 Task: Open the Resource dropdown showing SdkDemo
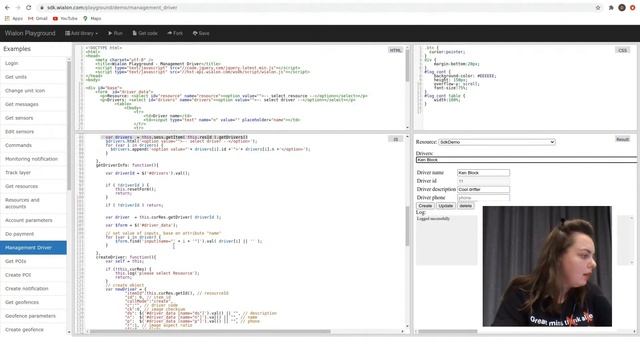[497, 142]
